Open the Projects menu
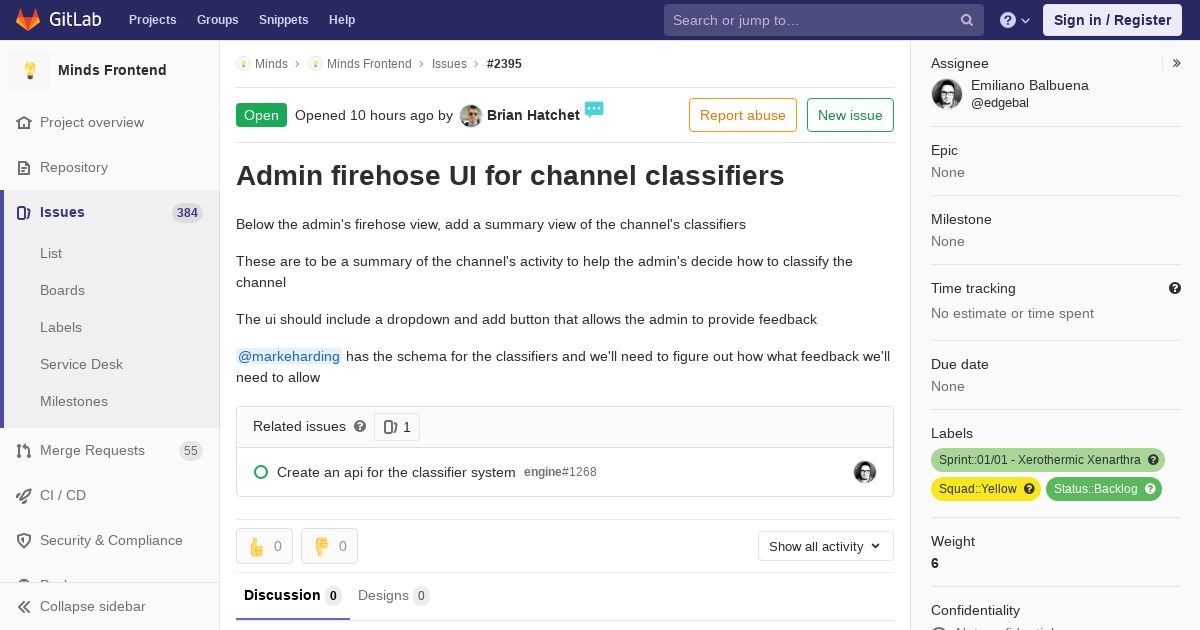Image resolution: width=1200 pixels, height=630 pixels. pyautogui.click(x=152, y=20)
